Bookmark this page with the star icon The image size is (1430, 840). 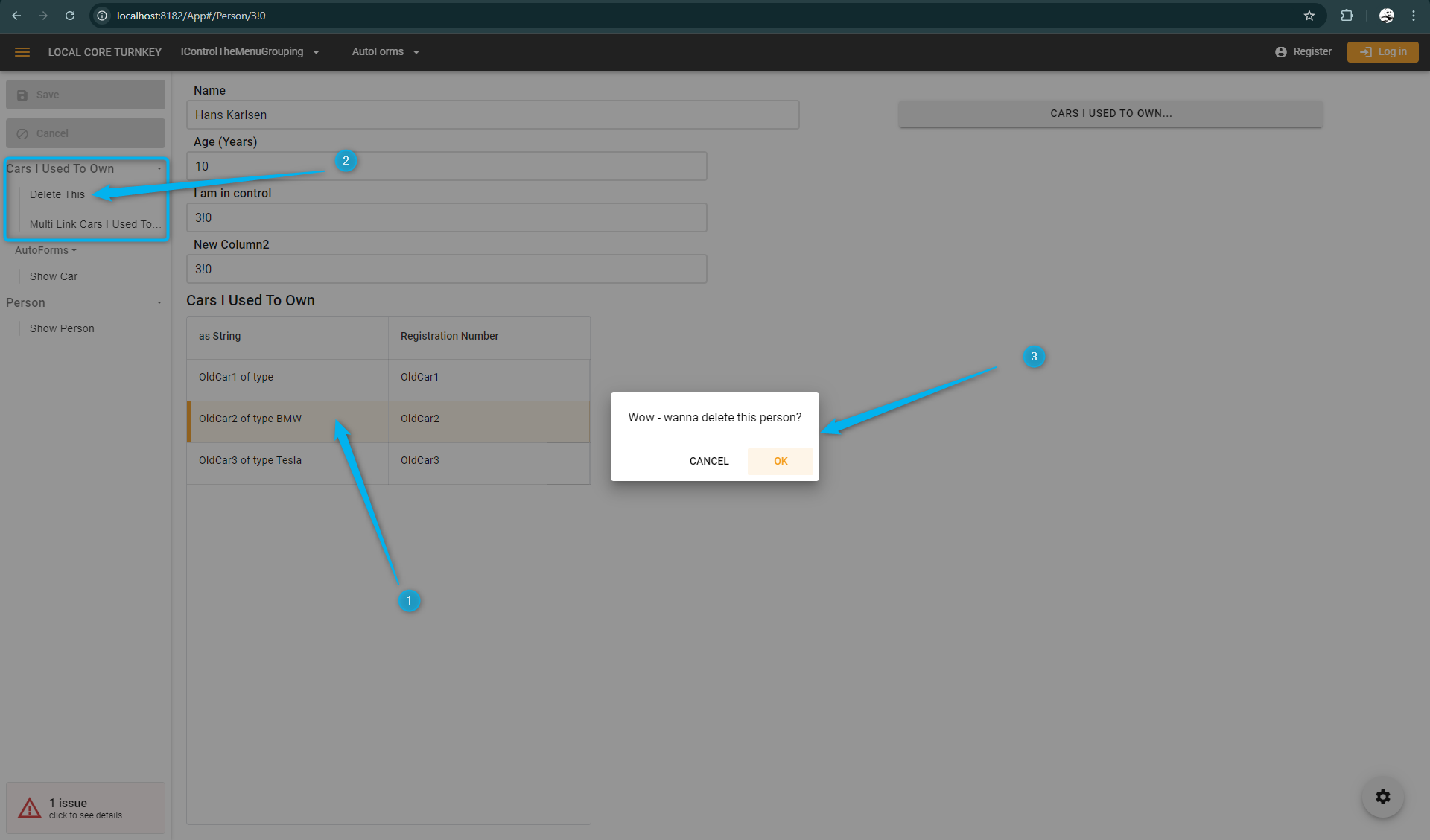[1309, 16]
